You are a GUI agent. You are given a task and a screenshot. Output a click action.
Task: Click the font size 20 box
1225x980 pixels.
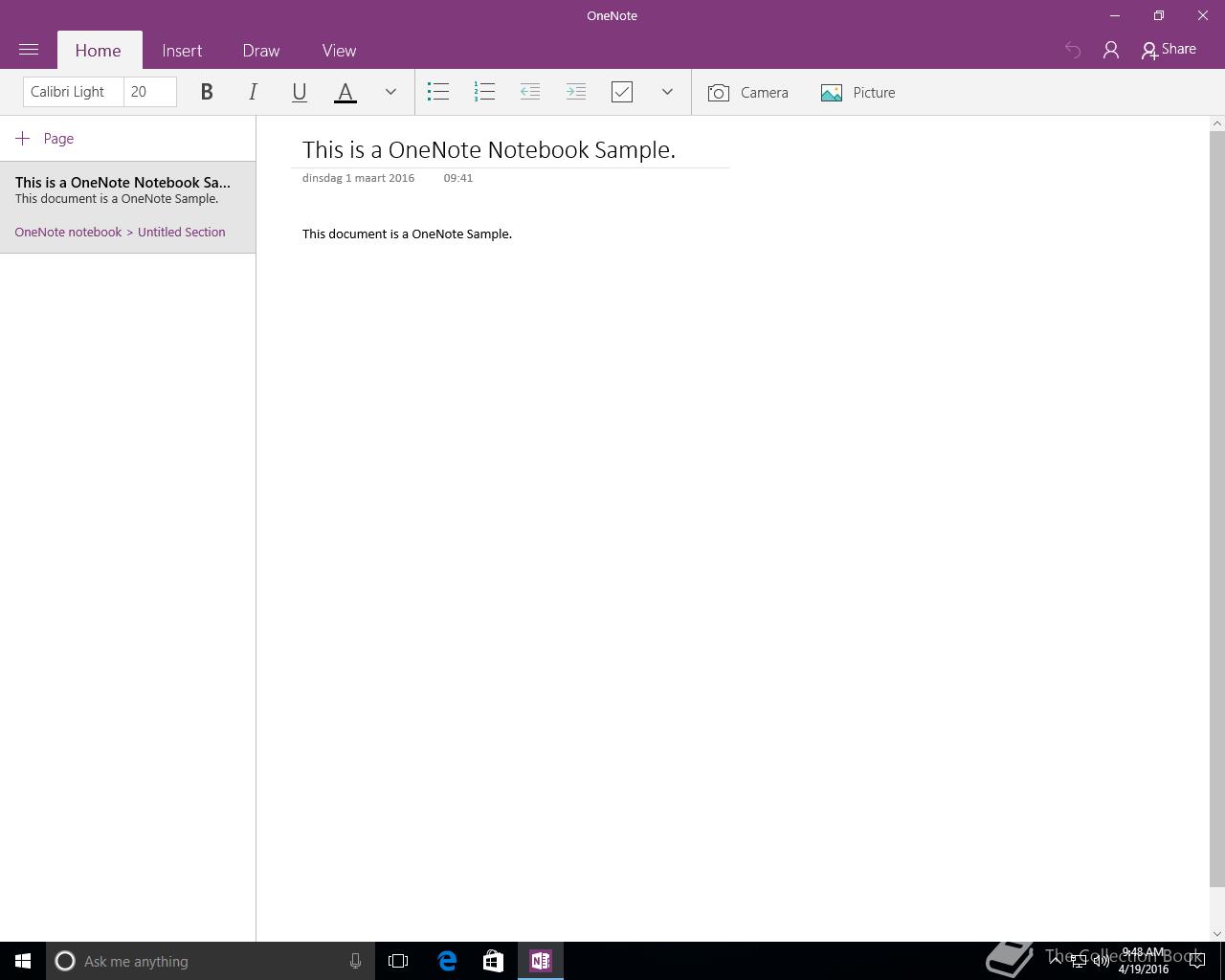[x=150, y=92]
